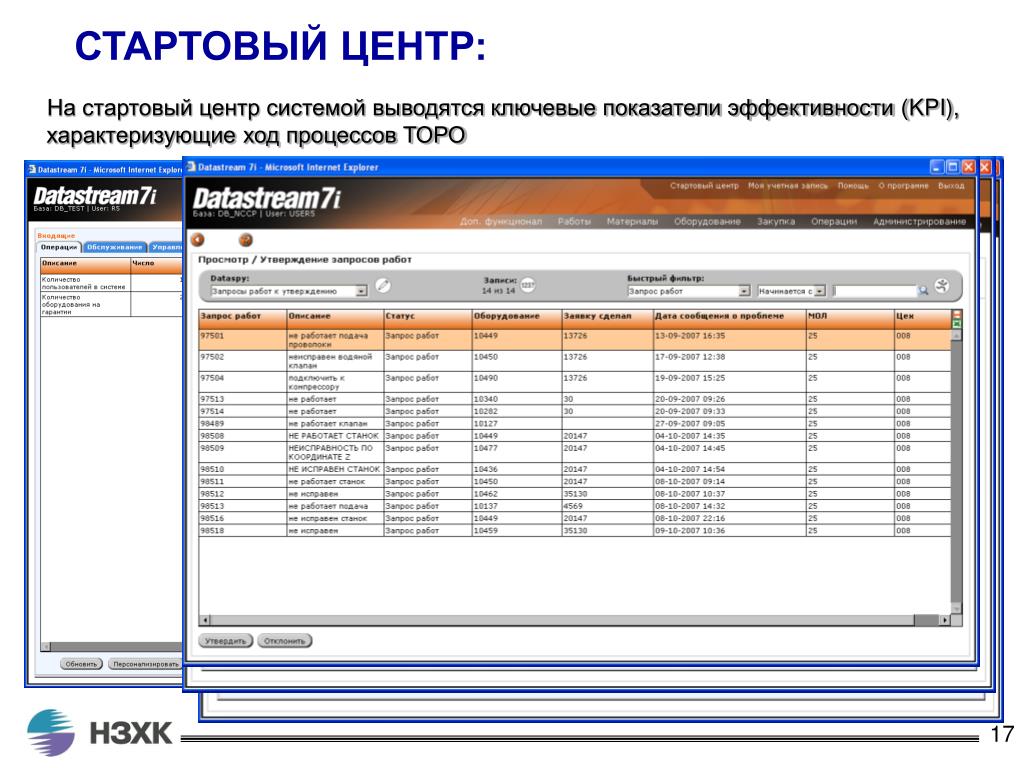This screenshot has width=1024, height=768.
Task: Click Количество пользователей в системе row
Action: [111, 283]
